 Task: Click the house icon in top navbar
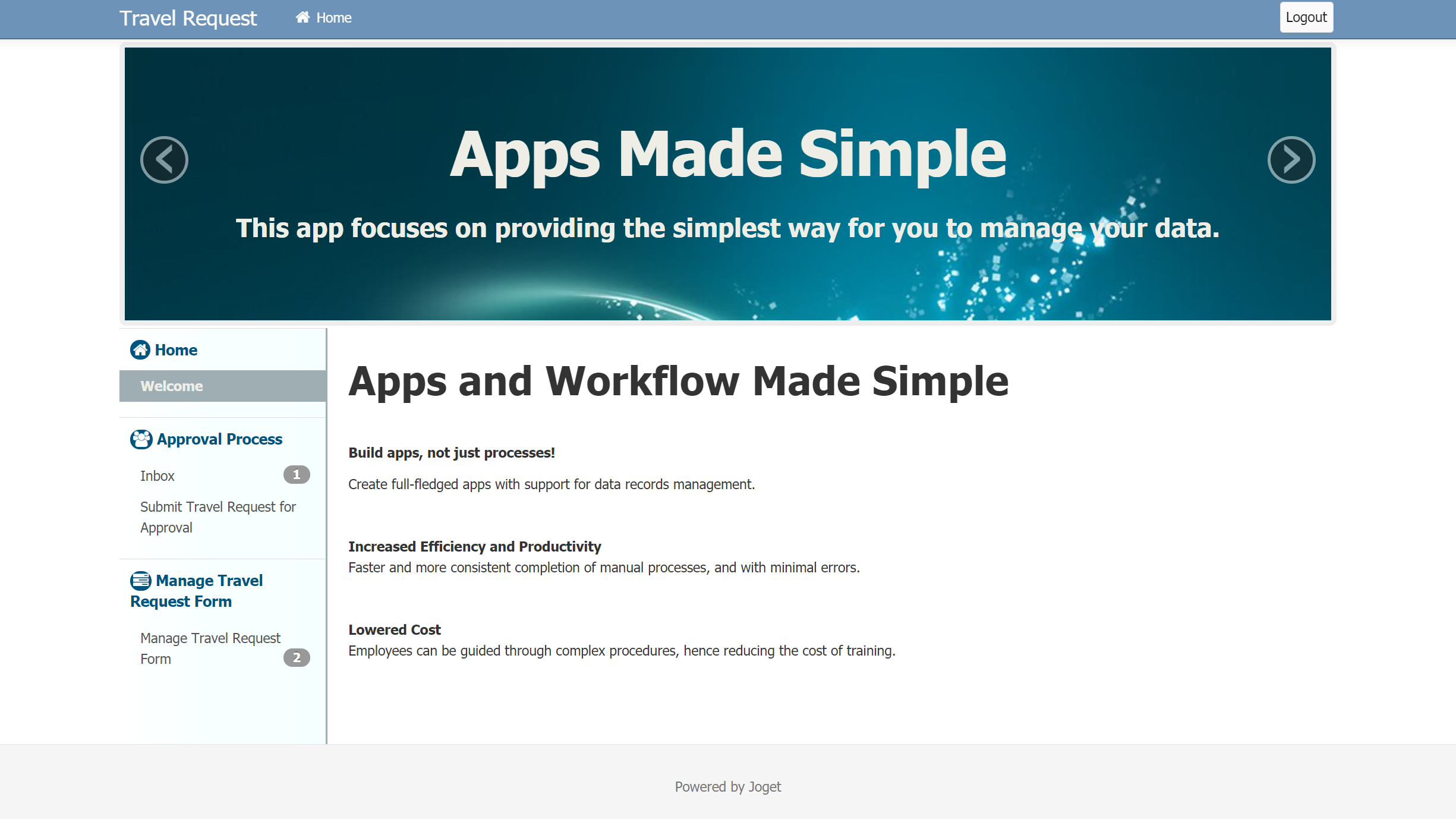[x=303, y=17]
